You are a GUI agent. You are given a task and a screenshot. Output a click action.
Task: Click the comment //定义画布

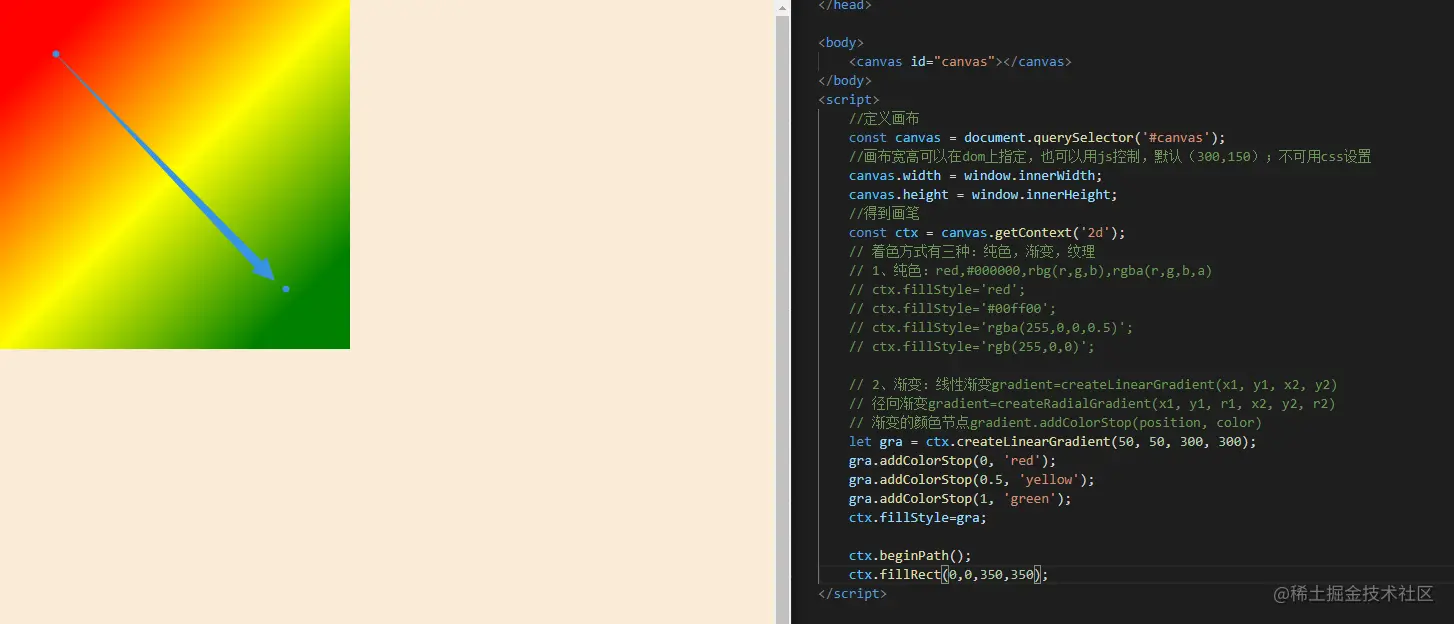pos(884,119)
